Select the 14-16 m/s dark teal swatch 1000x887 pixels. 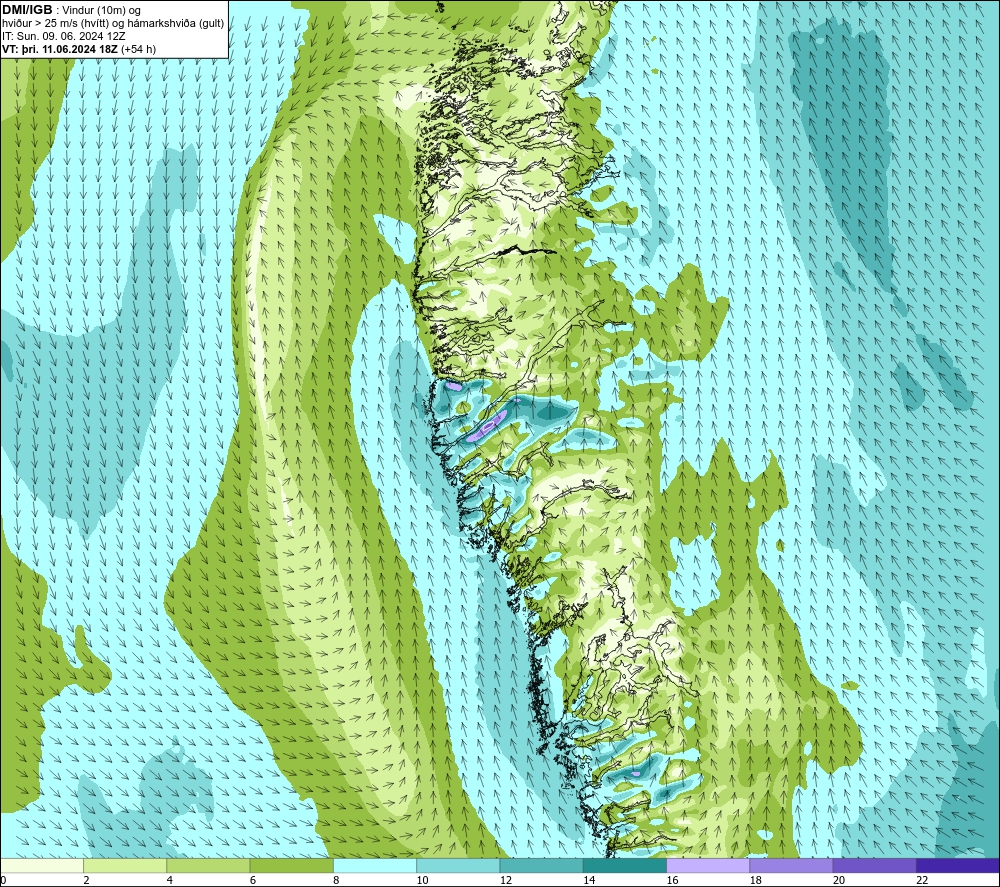[x=625, y=865]
